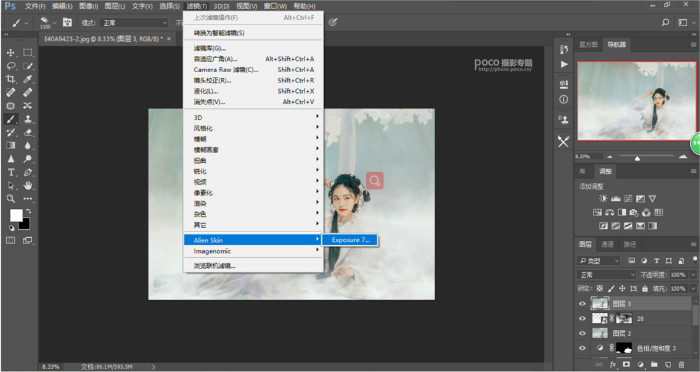Click Exposure 7... submenu item
The height and width of the screenshot is (372, 700).
click(350, 240)
